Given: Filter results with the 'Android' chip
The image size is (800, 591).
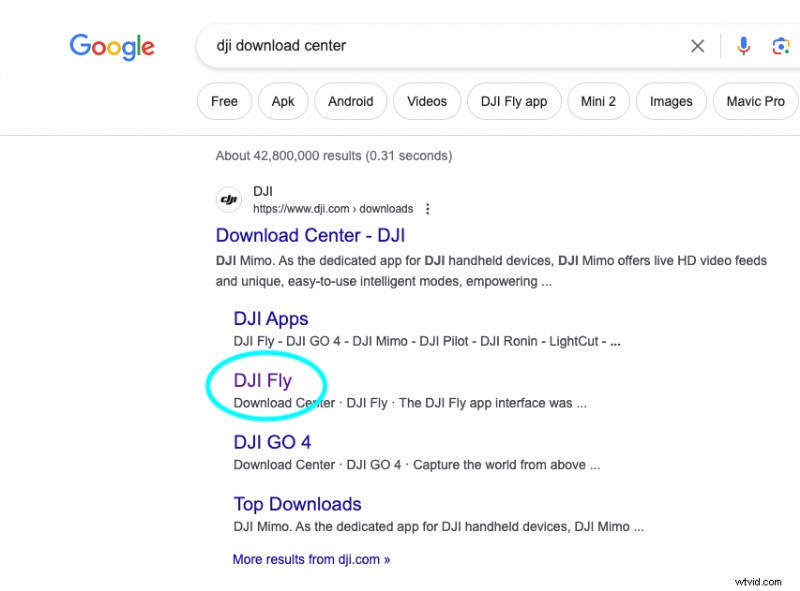Looking at the screenshot, I should (x=350, y=101).
